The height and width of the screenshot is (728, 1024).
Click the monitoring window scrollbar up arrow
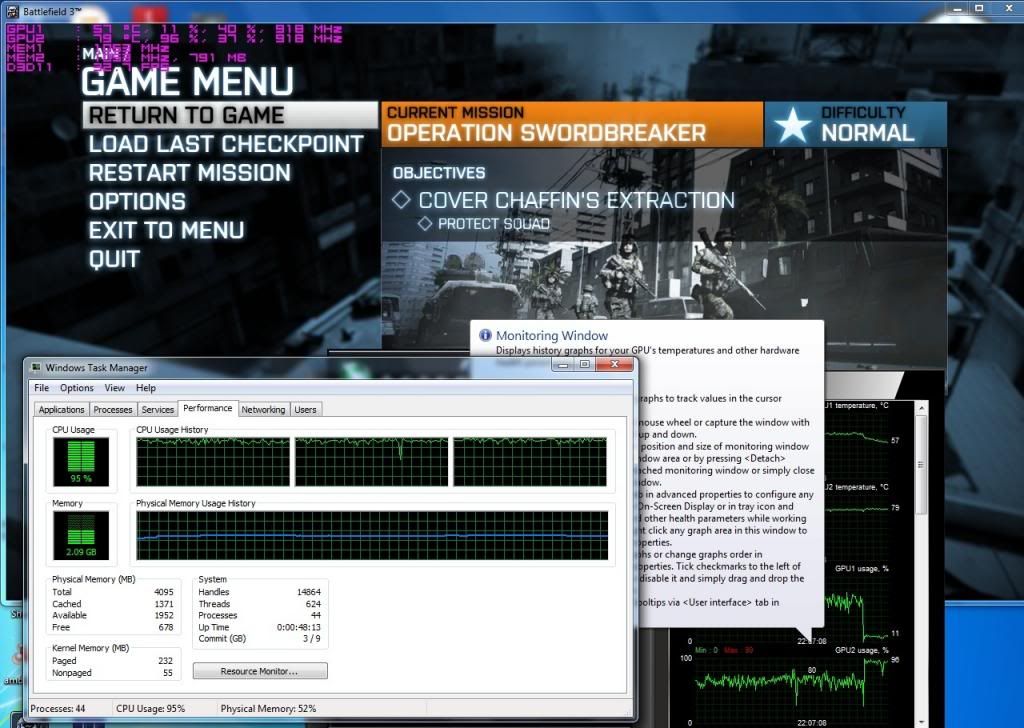coord(921,408)
